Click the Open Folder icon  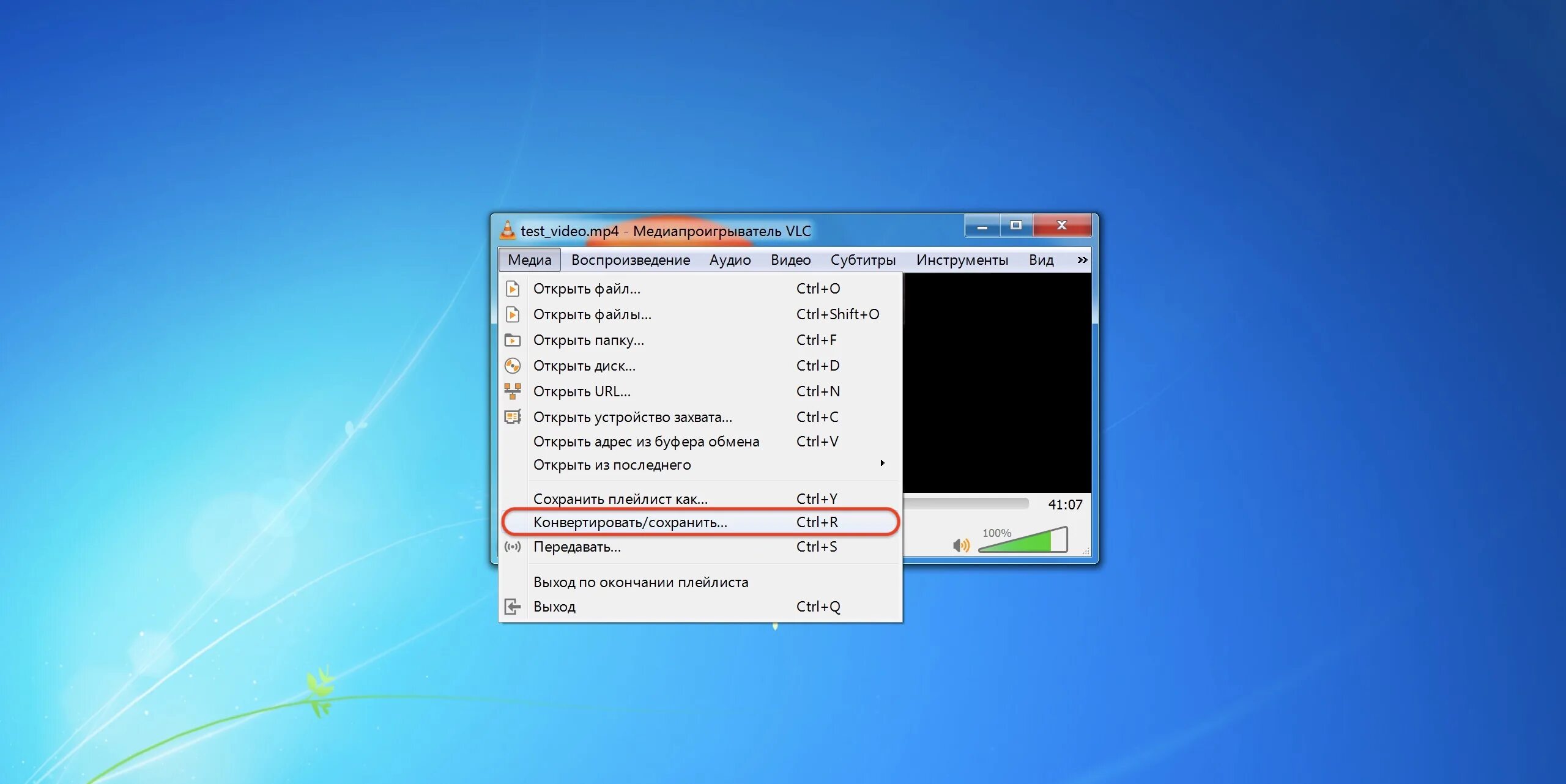pos(513,340)
